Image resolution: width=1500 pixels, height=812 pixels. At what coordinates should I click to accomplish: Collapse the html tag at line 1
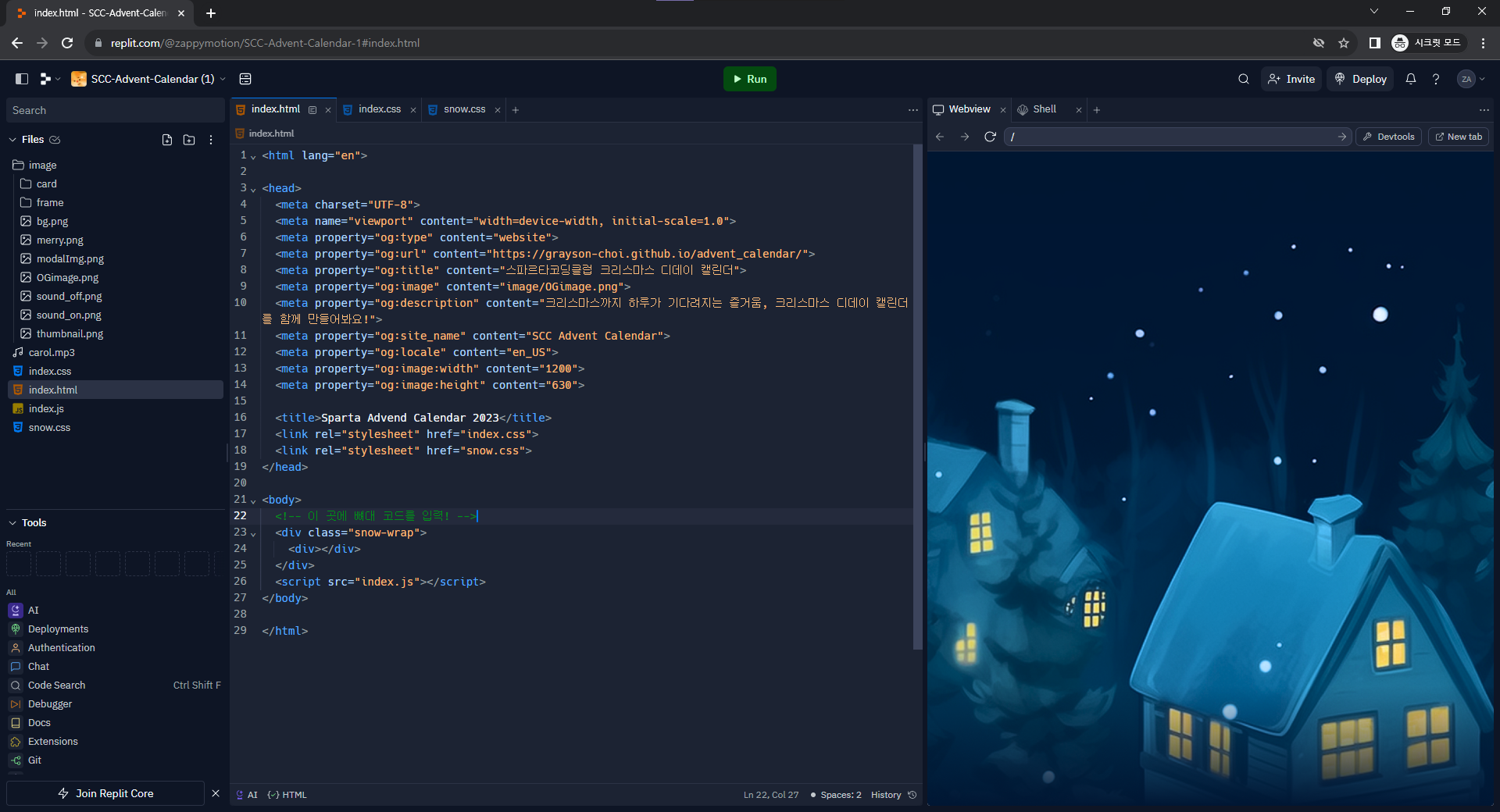(253, 156)
